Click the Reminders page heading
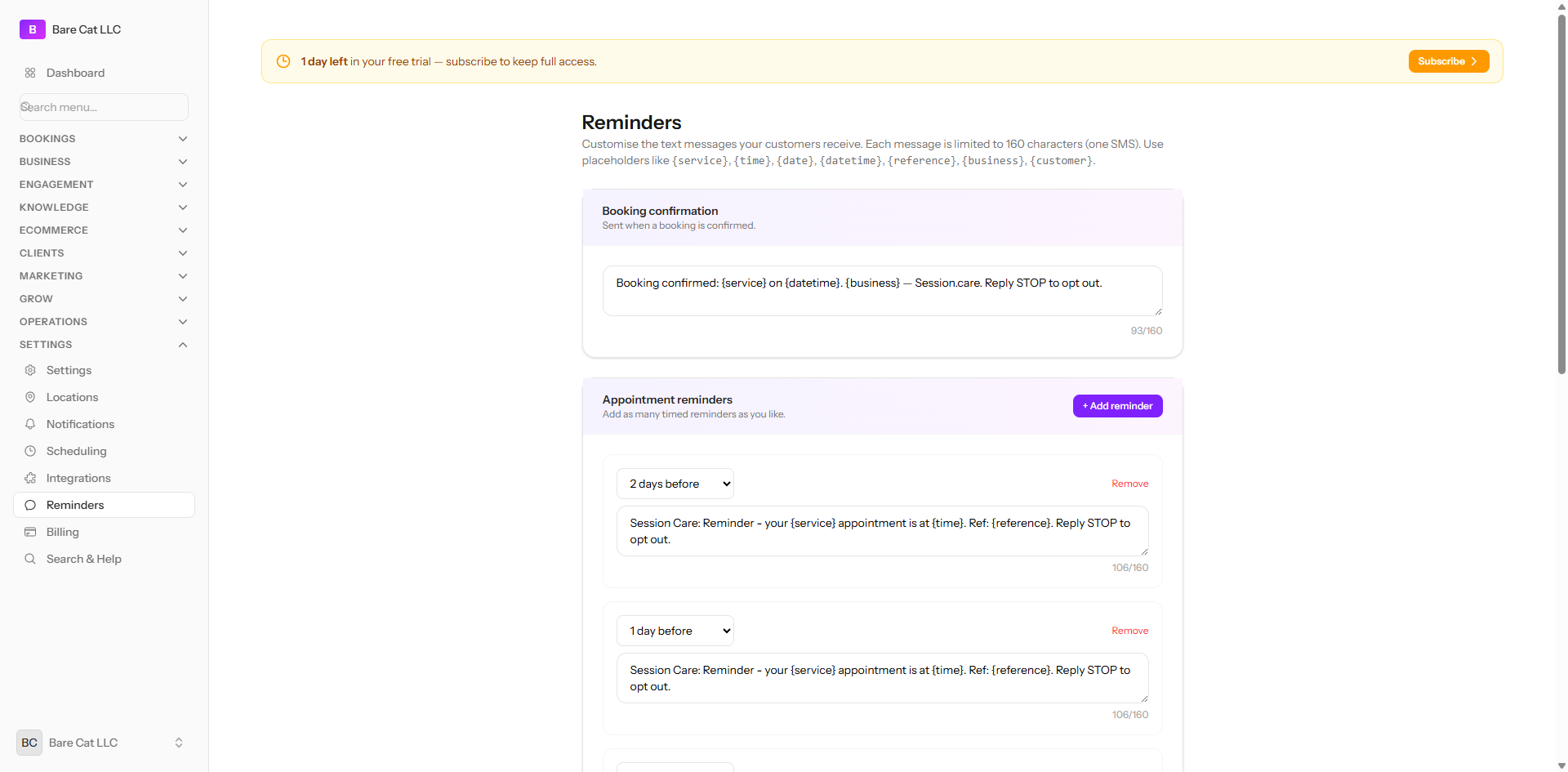Screen dimensions: 1568x772 click(x=631, y=123)
